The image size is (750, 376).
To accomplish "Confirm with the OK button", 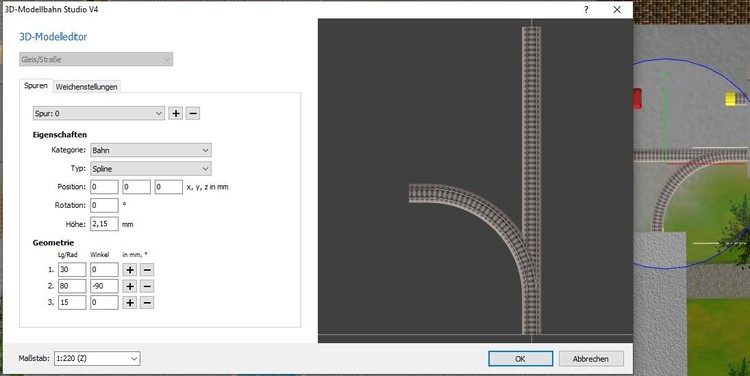I will pyautogui.click(x=520, y=359).
